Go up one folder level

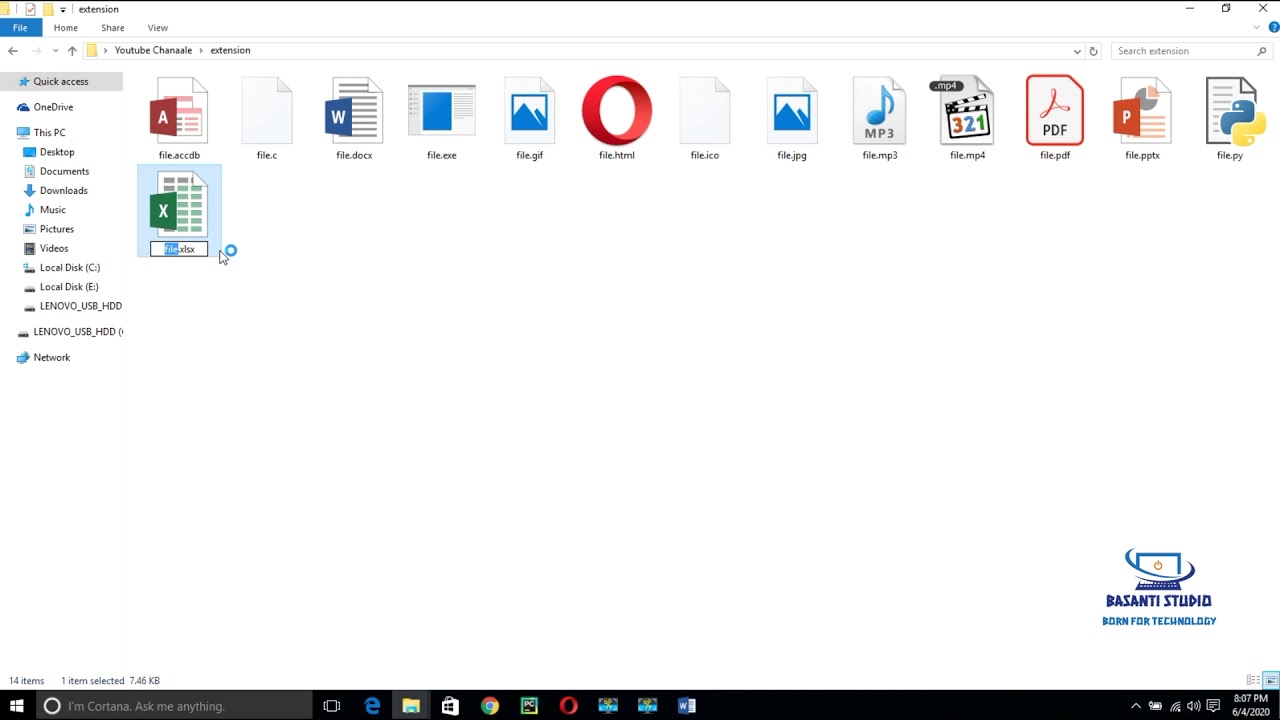coord(72,51)
